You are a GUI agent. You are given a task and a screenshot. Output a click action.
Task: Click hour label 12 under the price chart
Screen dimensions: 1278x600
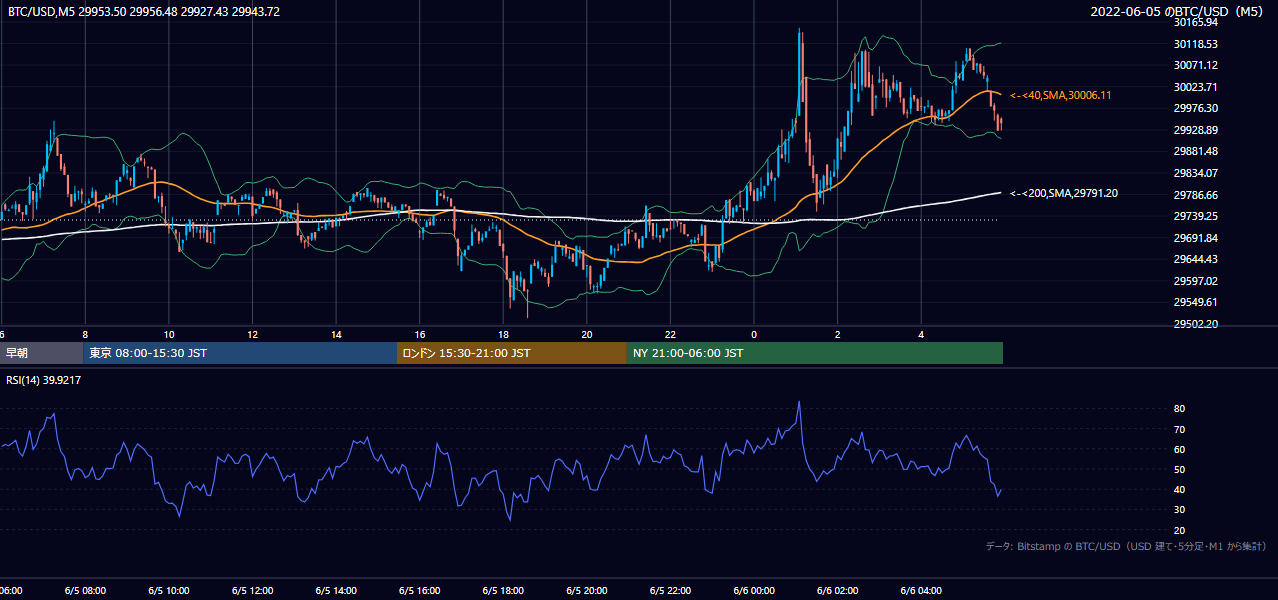[x=253, y=334]
